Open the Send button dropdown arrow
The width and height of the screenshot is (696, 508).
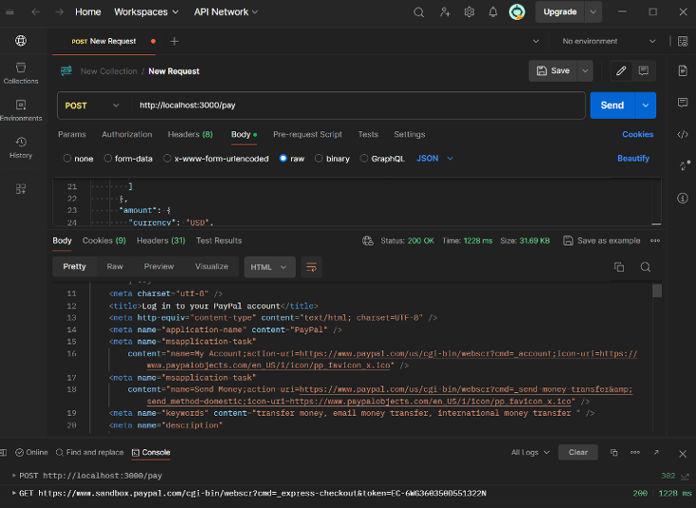pyautogui.click(x=645, y=105)
